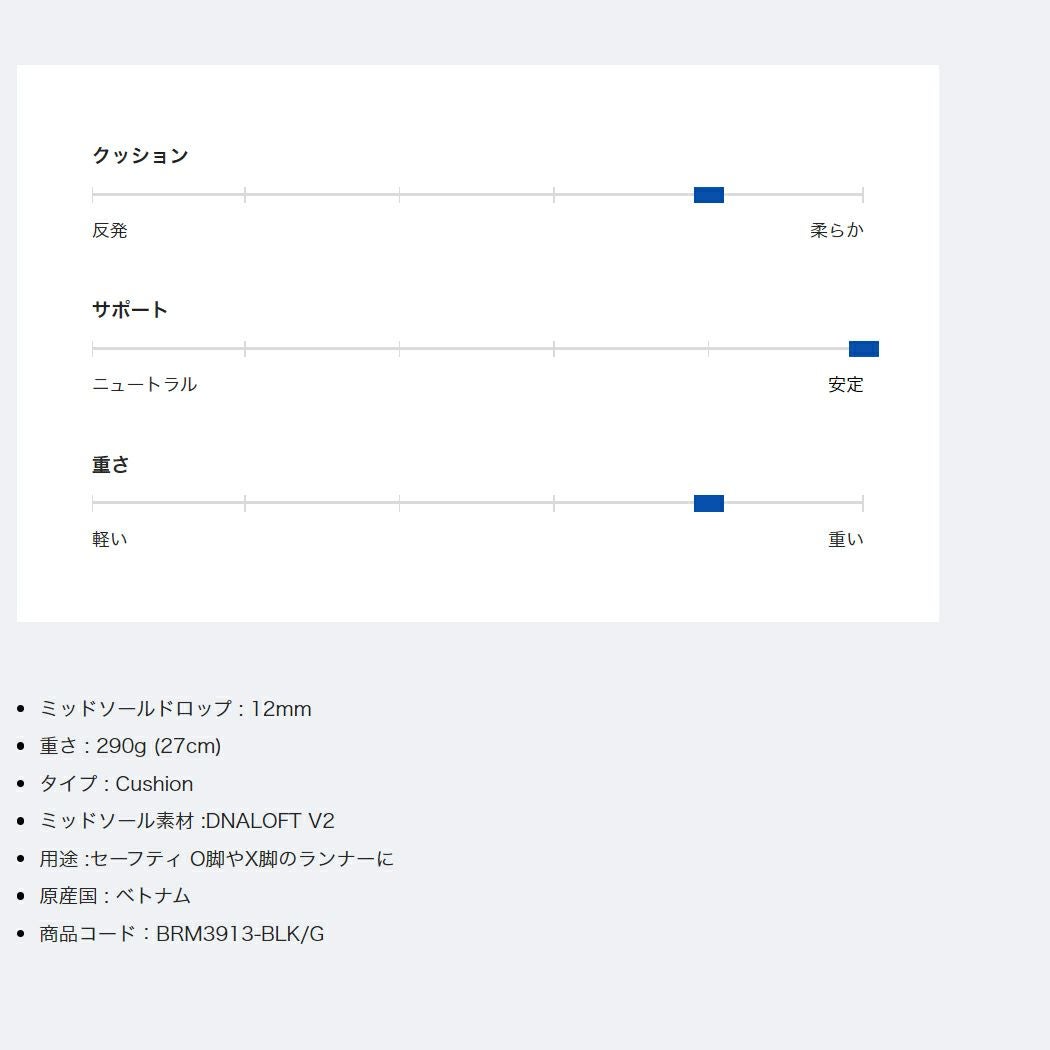
Task: Click the 原産国 : ベトナム list item
Action: pyautogui.click(x=115, y=896)
